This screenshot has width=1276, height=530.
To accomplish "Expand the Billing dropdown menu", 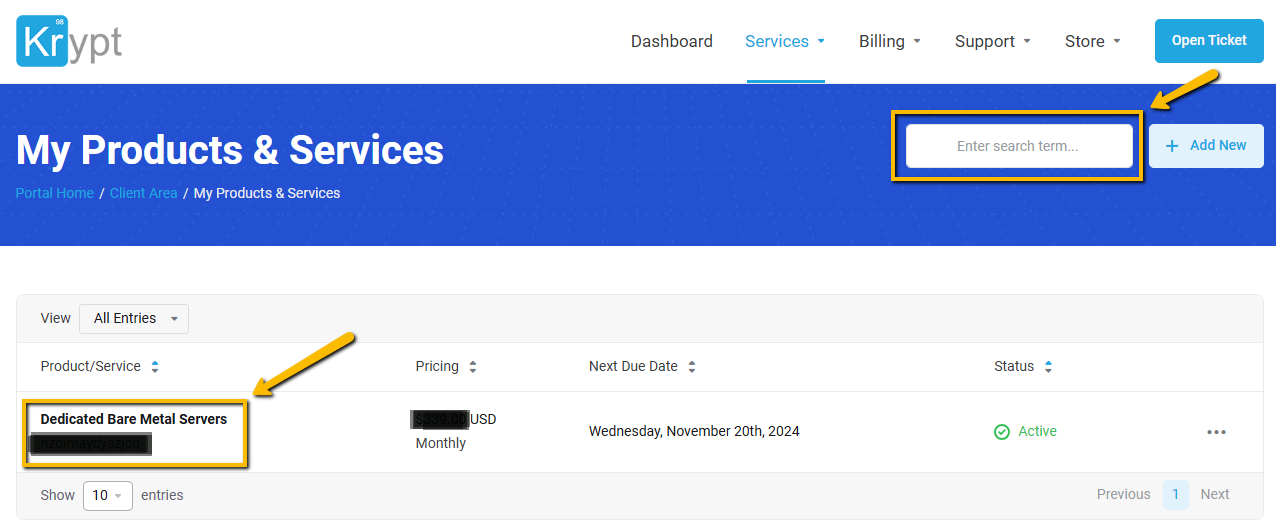I will click(x=890, y=41).
